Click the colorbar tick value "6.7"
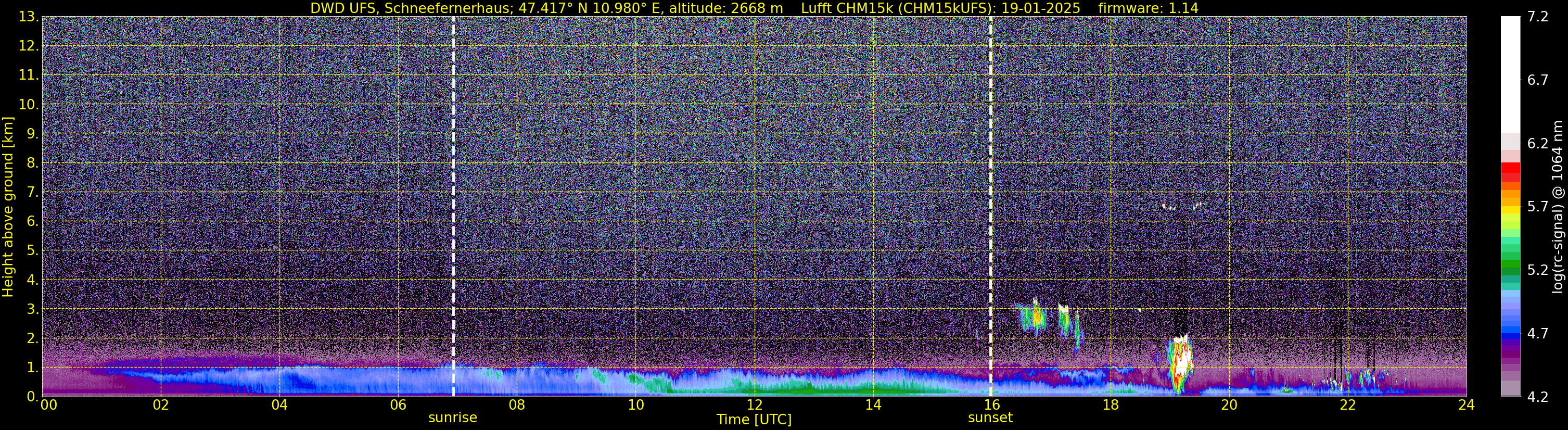This screenshot has width=1568, height=430. [x=1538, y=80]
